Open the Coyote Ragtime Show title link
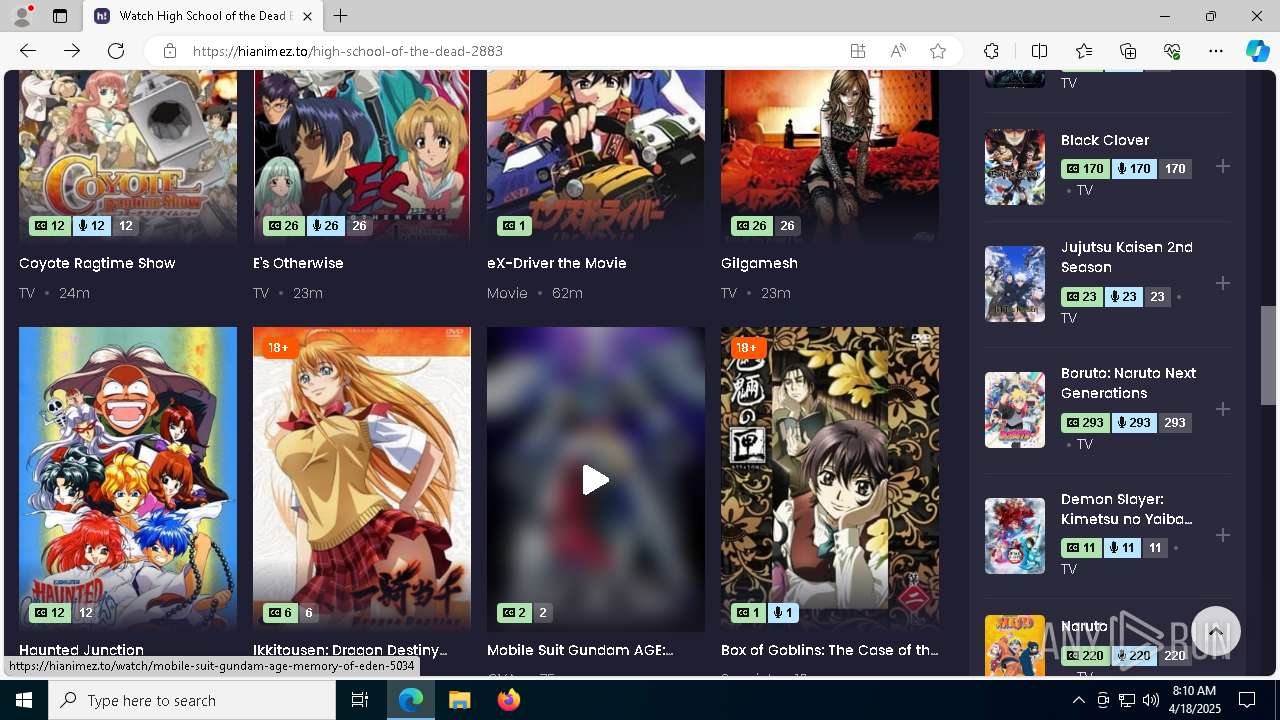 coord(97,263)
